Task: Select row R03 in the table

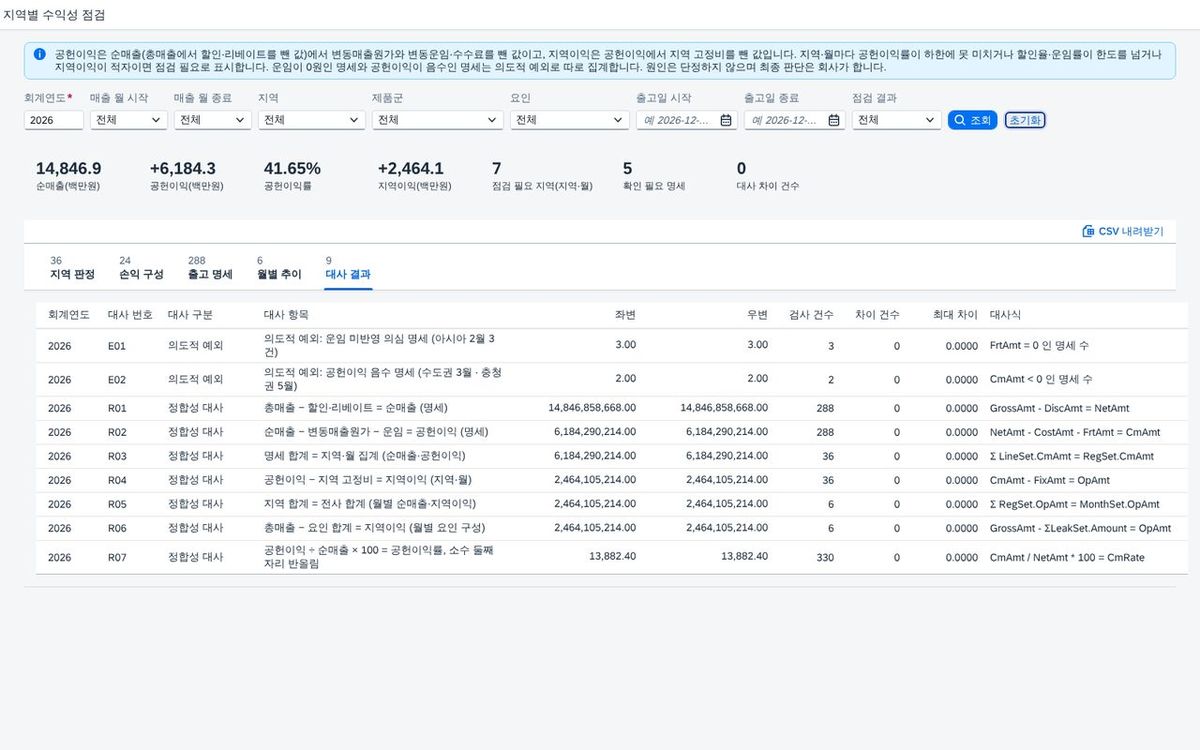Action: tap(612, 456)
